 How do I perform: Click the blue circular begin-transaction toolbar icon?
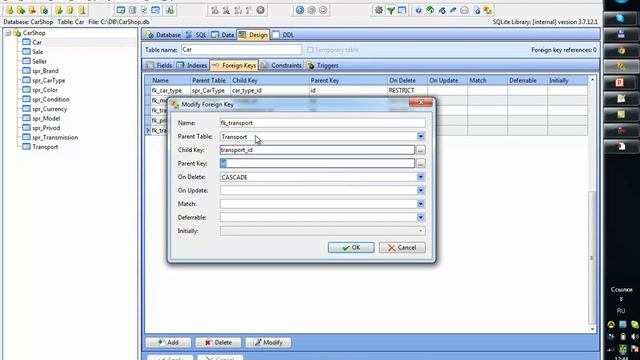[x=300, y=10]
